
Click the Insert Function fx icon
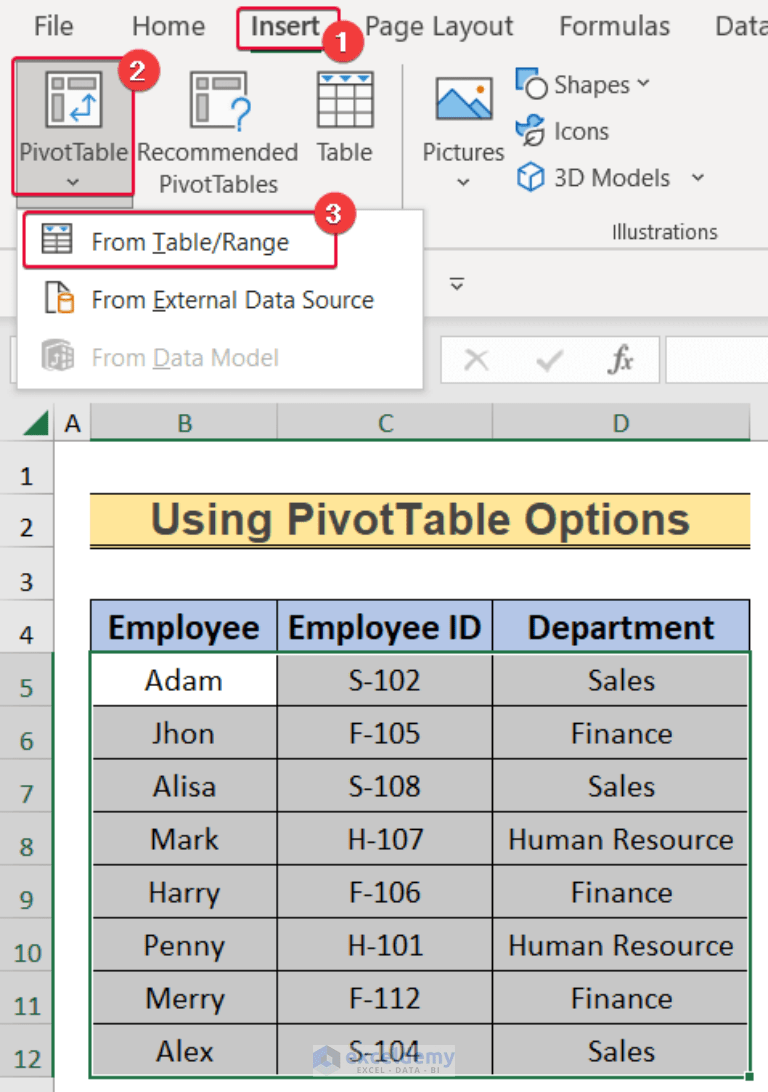point(620,360)
